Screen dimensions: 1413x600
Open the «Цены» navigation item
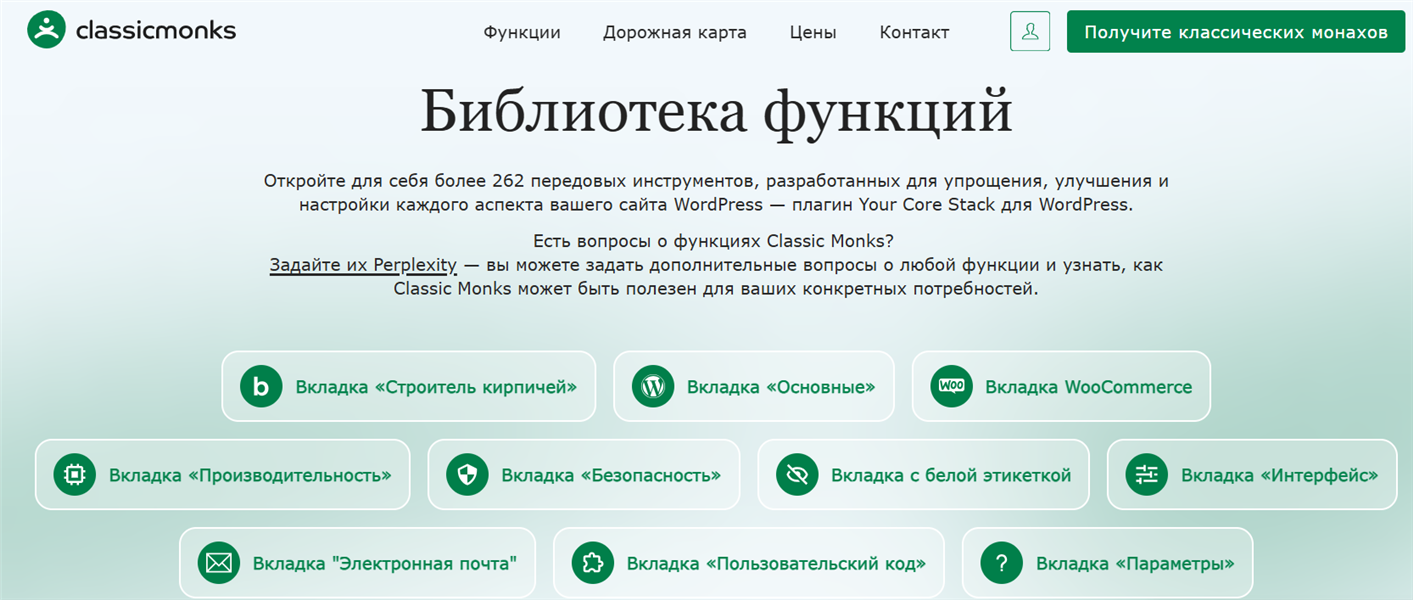pos(812,32)
